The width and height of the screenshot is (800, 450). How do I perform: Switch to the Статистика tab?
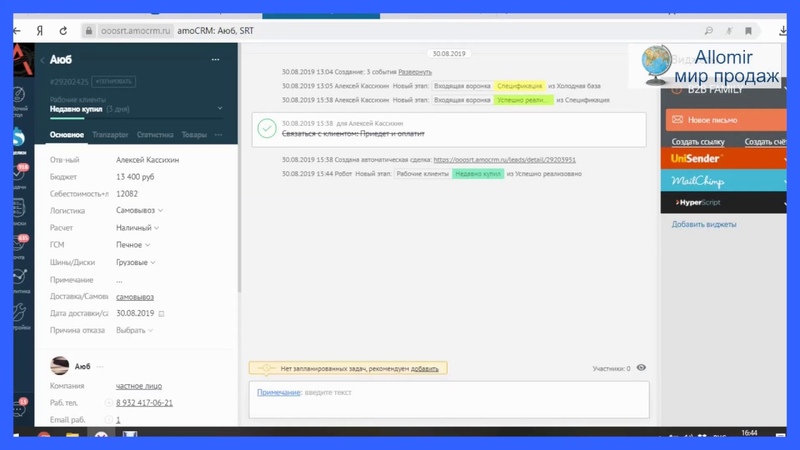(154, 135)
